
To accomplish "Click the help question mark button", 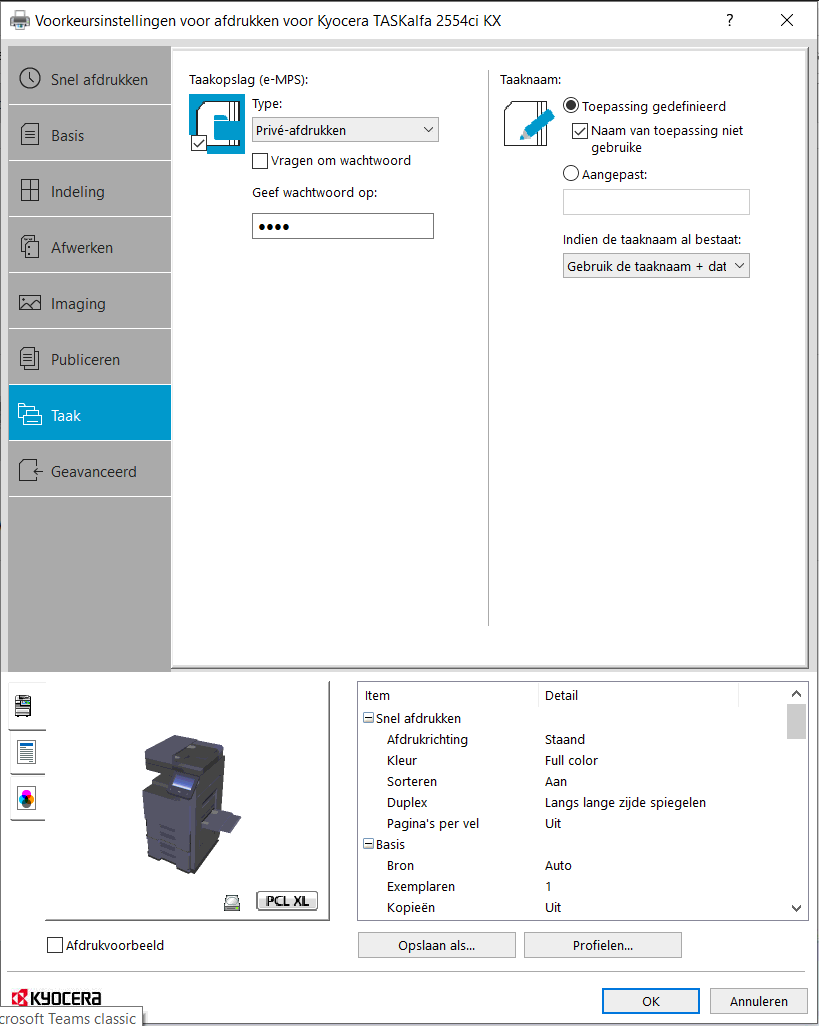I will pyautogui.click(x=729, y=20).
